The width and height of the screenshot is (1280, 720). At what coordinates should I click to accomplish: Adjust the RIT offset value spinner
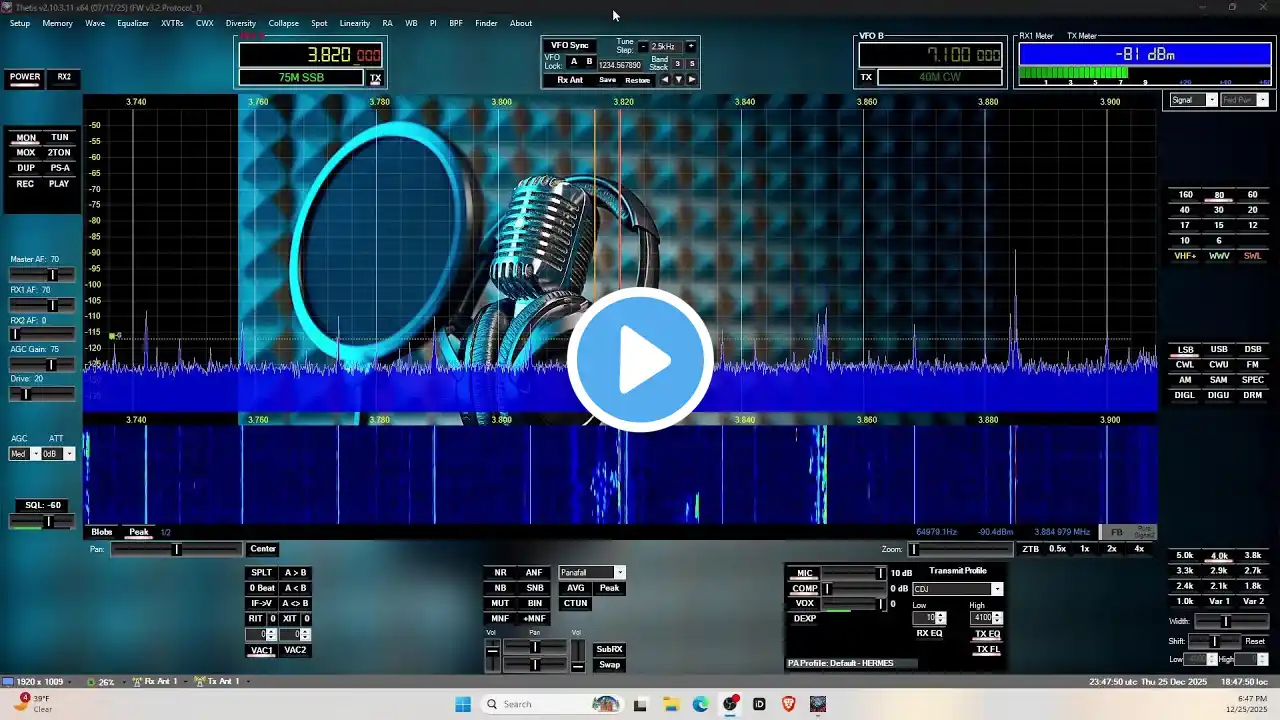[x=261, y=634]
